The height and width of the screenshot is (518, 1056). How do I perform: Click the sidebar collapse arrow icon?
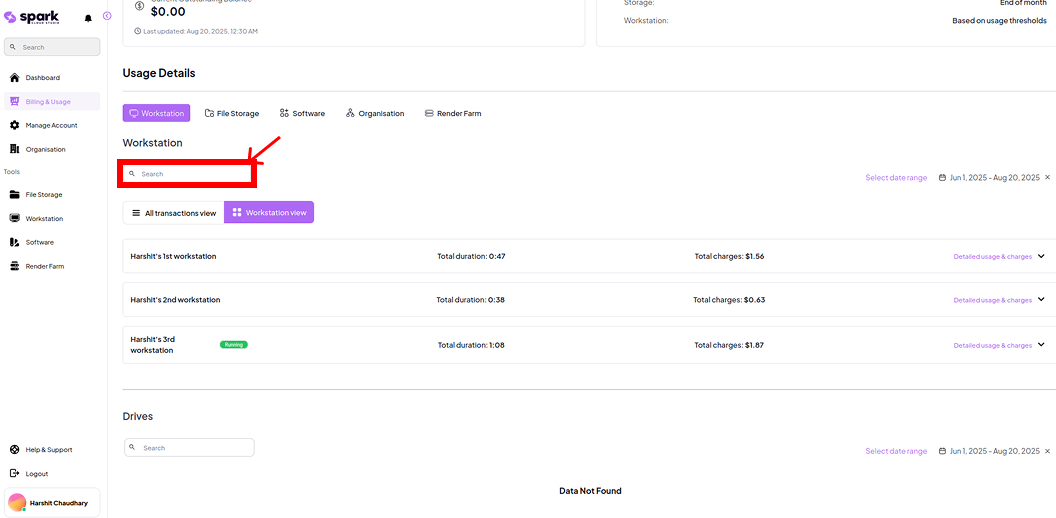click(x=107, y=16)
